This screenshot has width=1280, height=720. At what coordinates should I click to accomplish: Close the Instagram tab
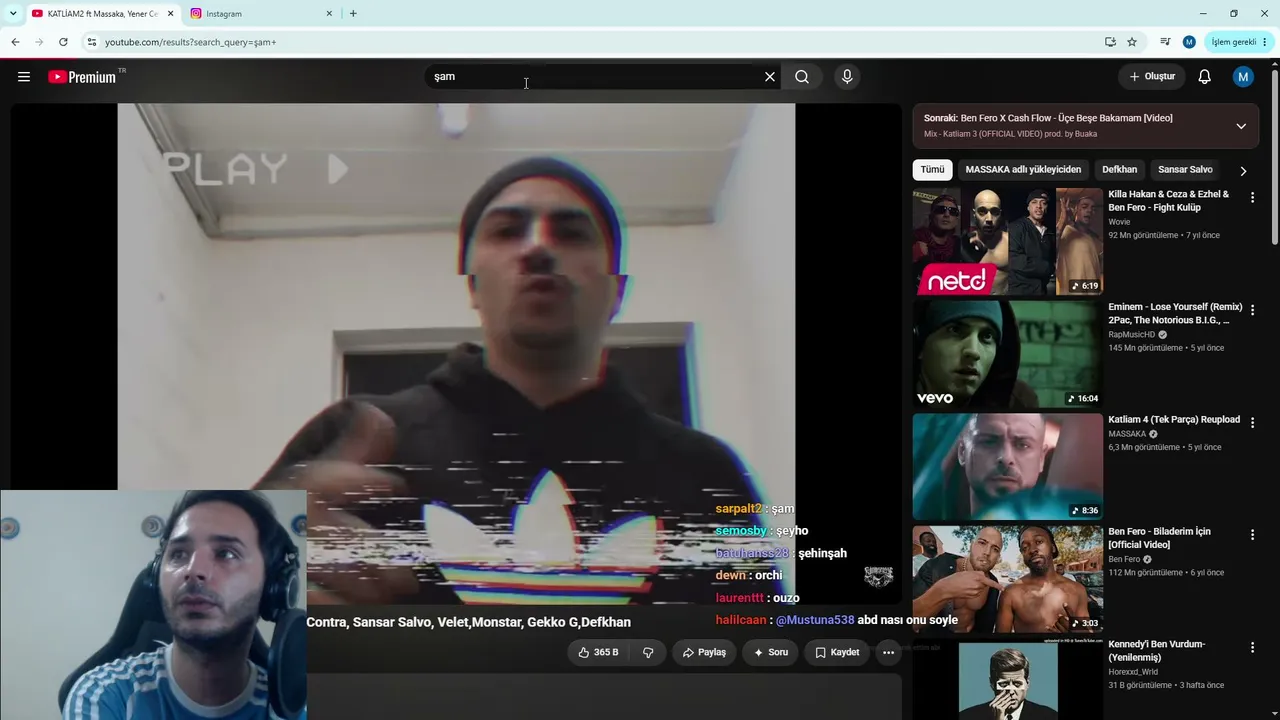329,14
